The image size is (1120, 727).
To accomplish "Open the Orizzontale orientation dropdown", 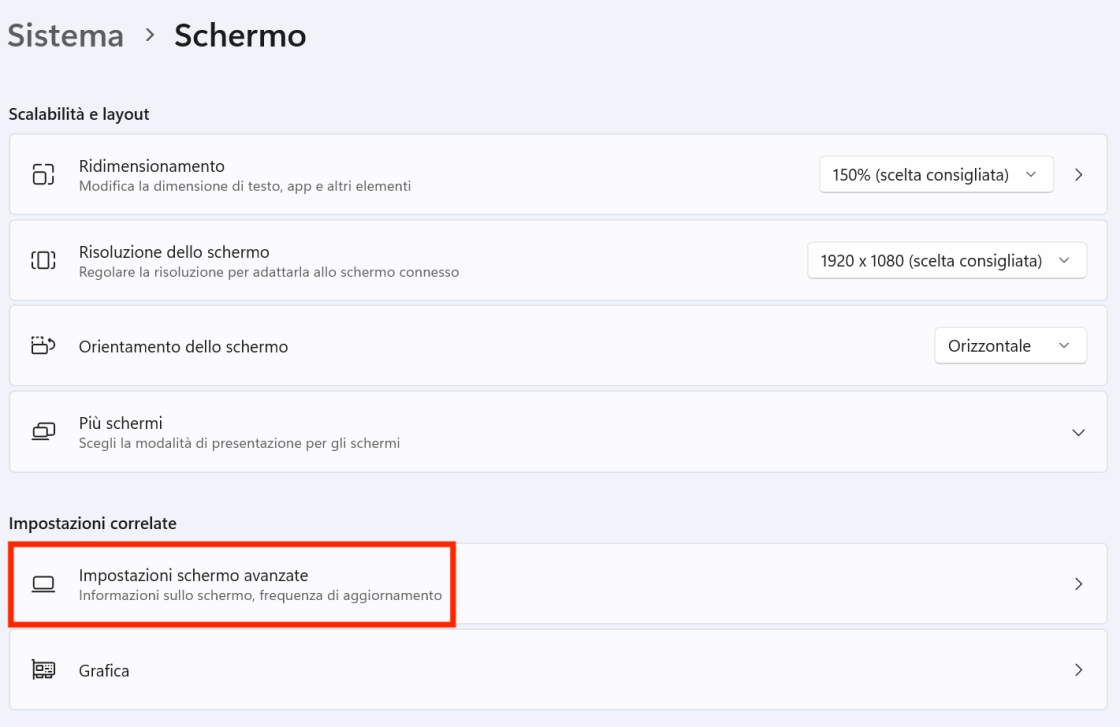I will 1010,345.
